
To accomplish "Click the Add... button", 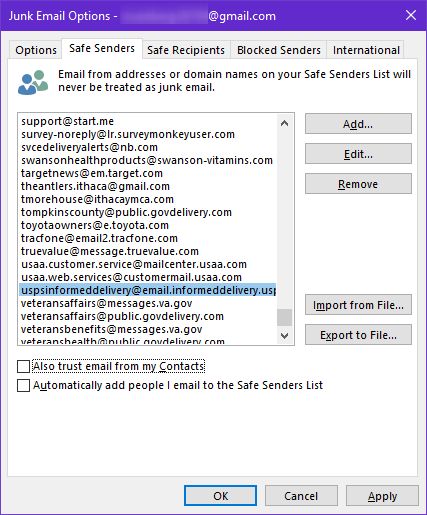I will tap(358, 124).
